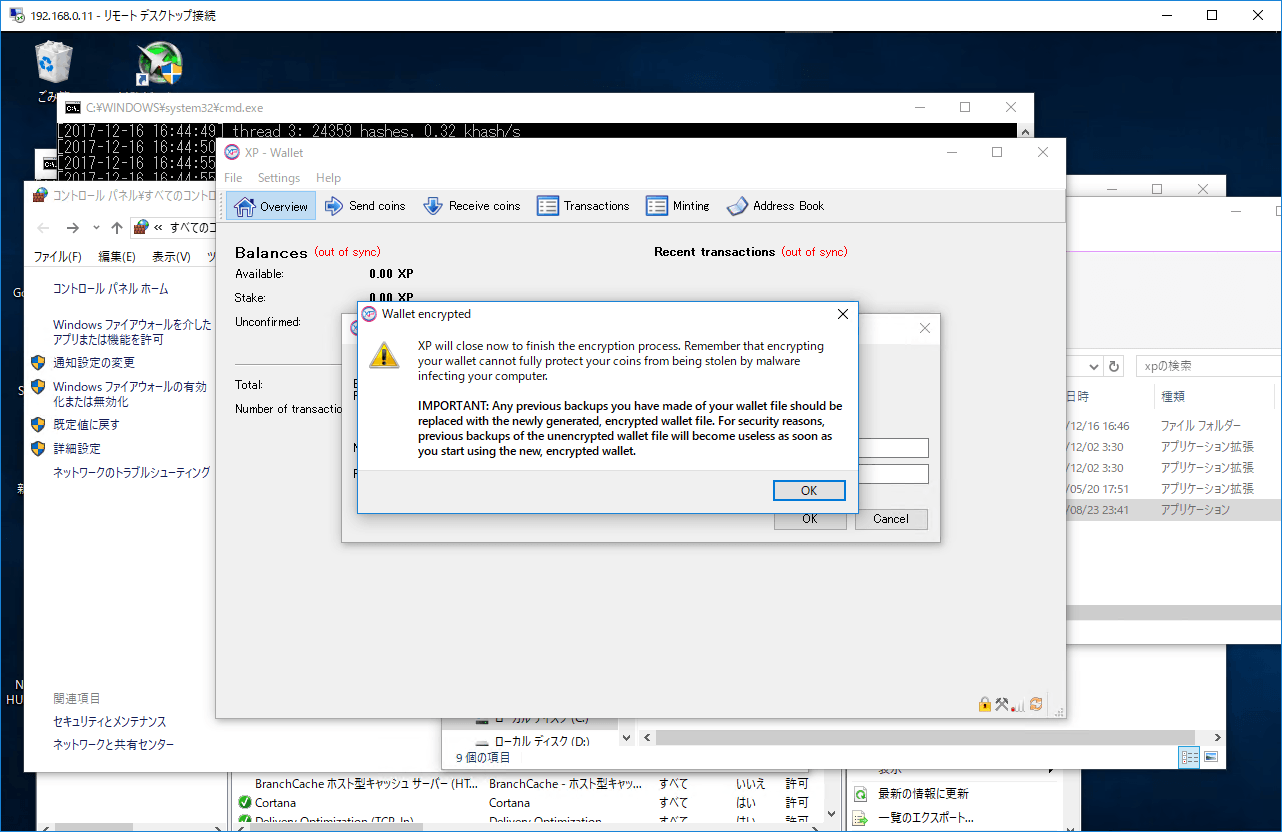The image size is (1282, 832).
Task: Switch Explorer to details view toggle
Action: tap(1189, 757)
